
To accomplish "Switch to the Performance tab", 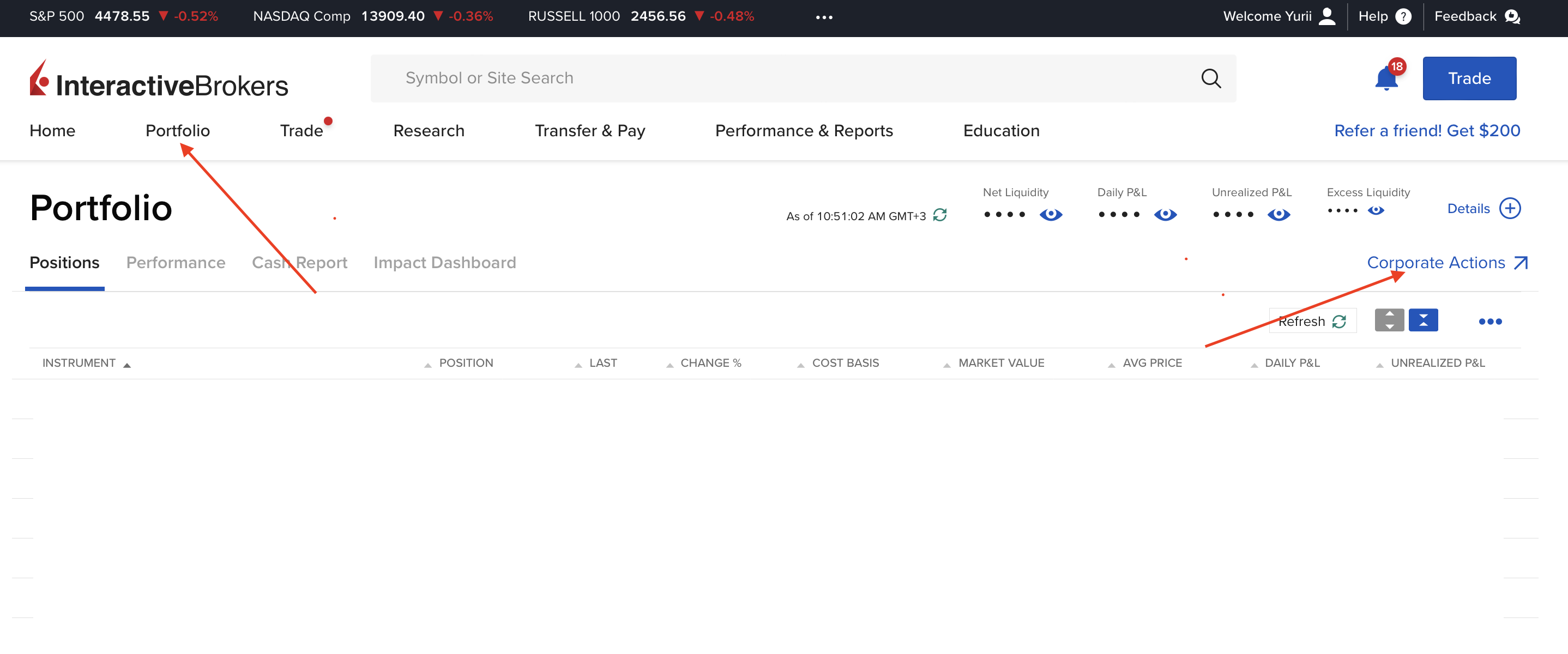I will (176, 263).
